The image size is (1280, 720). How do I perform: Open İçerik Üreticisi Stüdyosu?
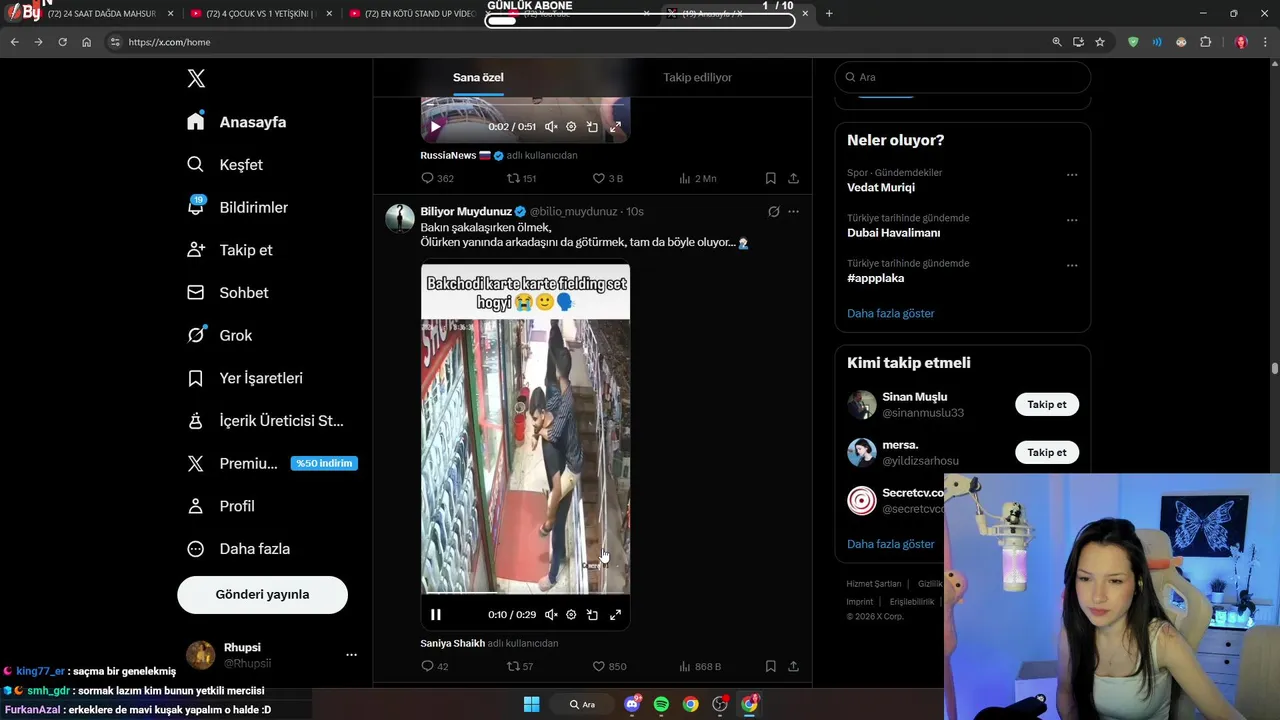pos(265,421)
